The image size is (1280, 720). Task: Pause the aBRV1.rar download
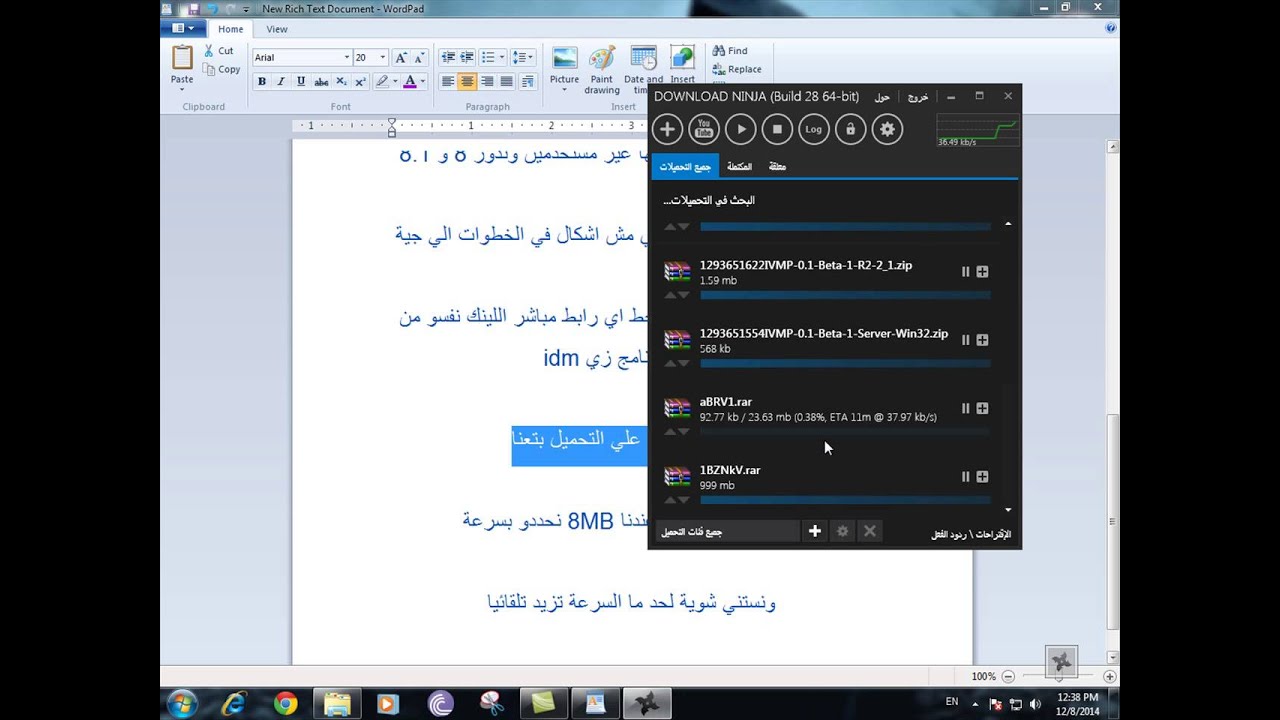point(965,408)
